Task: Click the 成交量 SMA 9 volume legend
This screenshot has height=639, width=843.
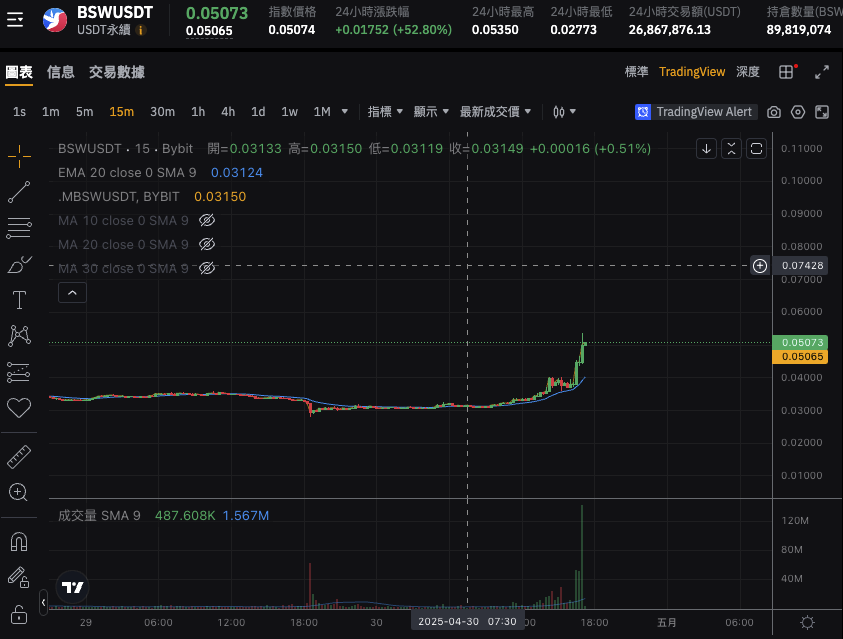Action: 99,516
